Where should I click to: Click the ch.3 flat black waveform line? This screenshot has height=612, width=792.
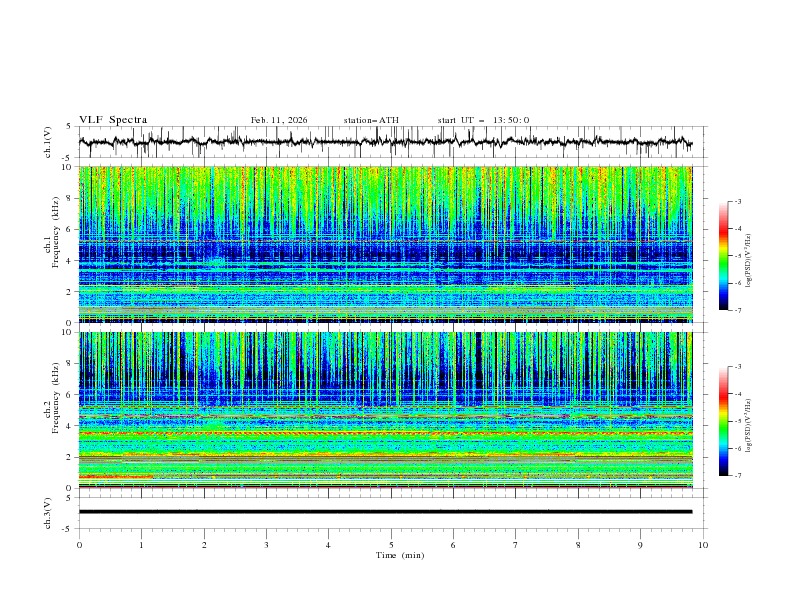pyautogui.click(x=385, y=512)
